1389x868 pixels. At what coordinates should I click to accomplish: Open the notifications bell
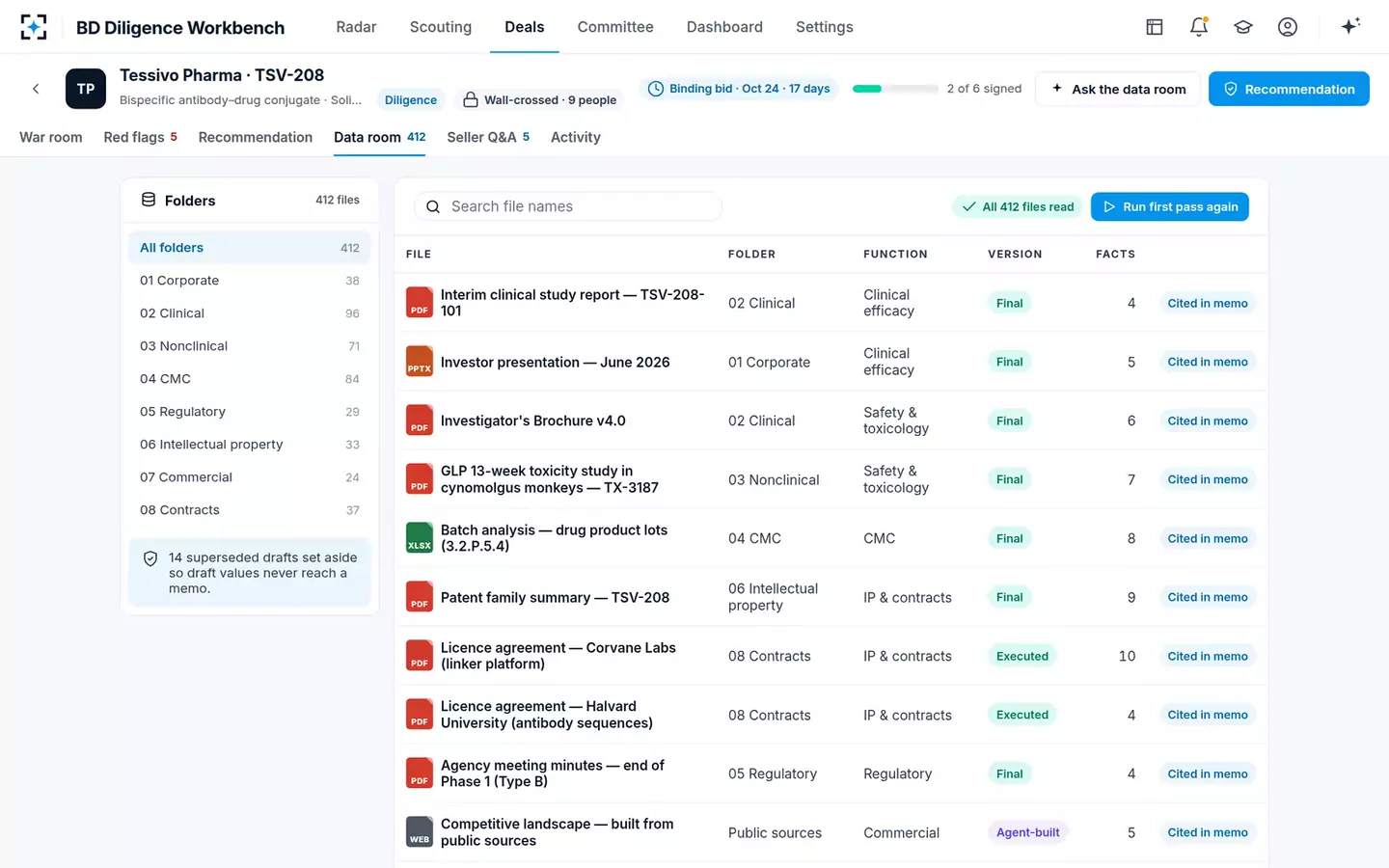1199,27
